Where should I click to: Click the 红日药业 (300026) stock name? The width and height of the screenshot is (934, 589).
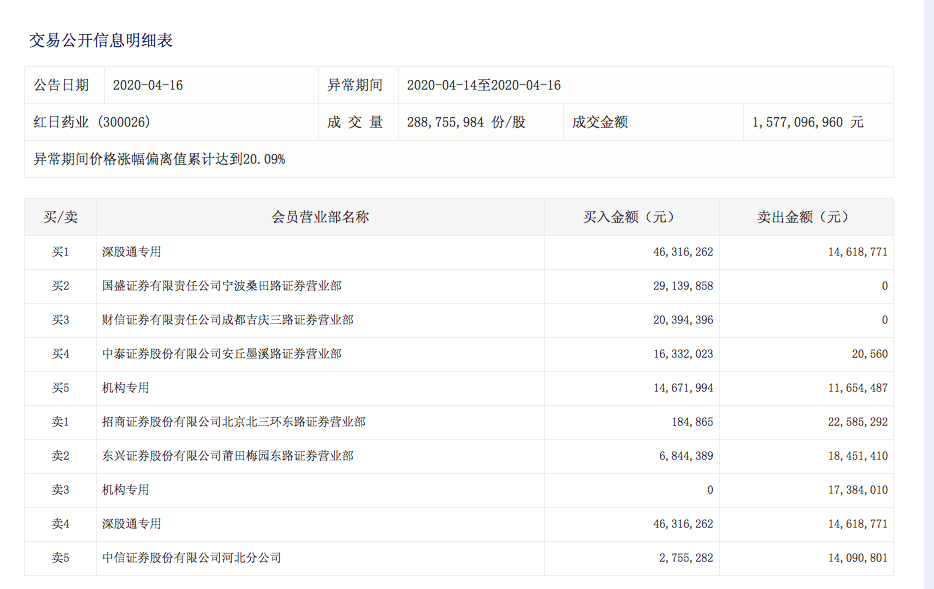[x=92, y=122]
